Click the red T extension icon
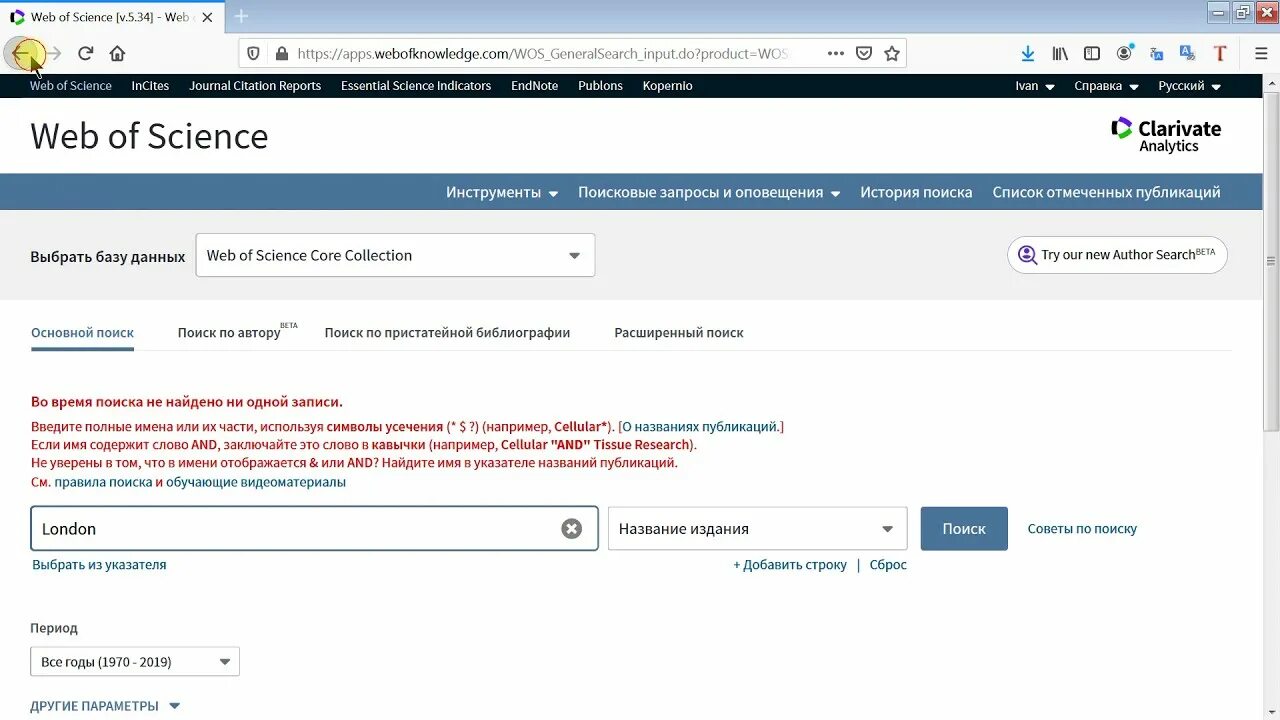The height and width of the screenshot is (720, 1280). [x=1220, y=54]
